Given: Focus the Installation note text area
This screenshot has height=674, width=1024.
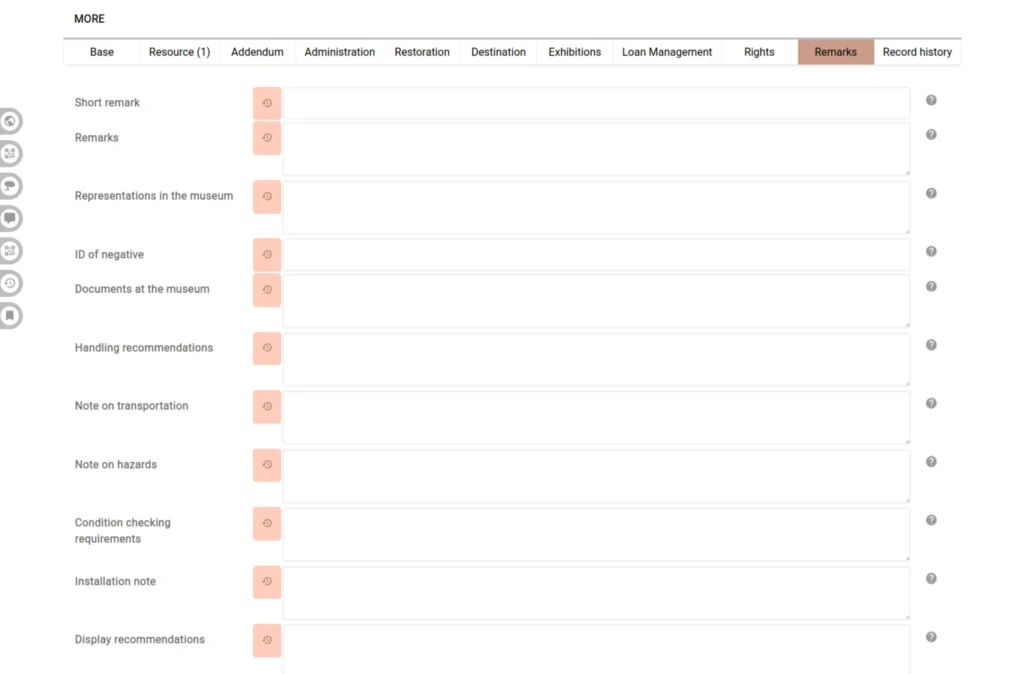Looking at the screenshot, I should [596, 593].
